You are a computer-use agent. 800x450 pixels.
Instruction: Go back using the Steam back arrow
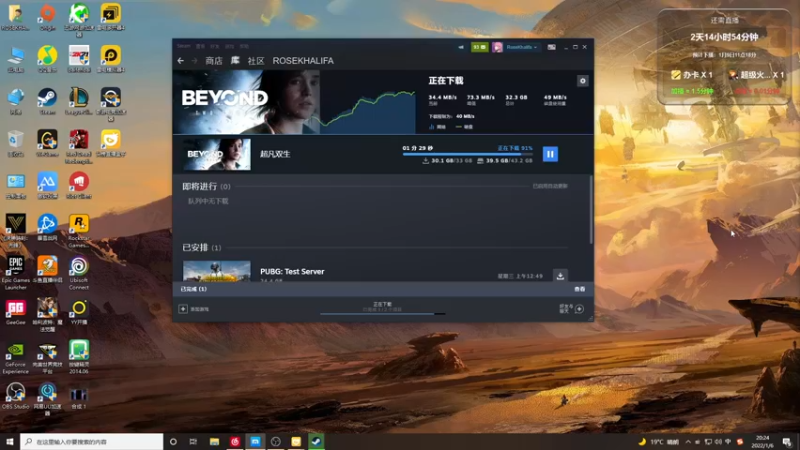181,61
